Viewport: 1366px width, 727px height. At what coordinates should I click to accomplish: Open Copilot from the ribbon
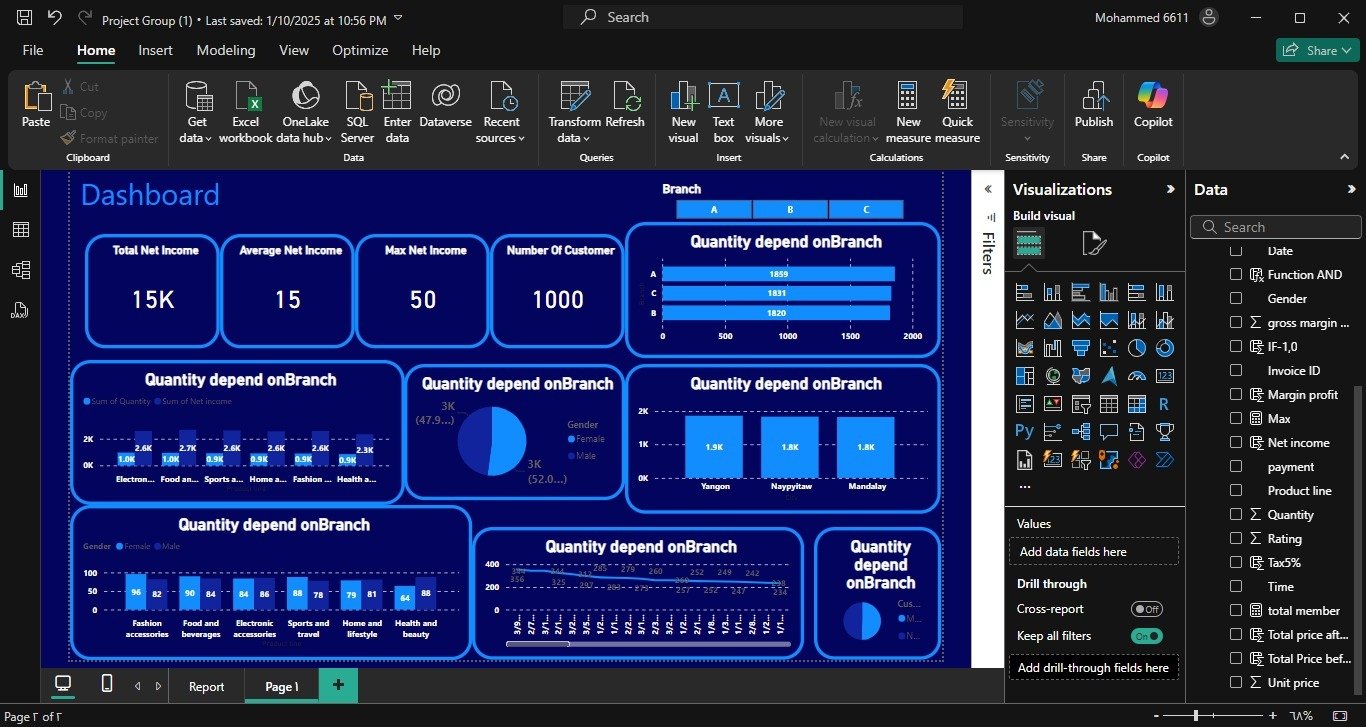click(1153, 97)
